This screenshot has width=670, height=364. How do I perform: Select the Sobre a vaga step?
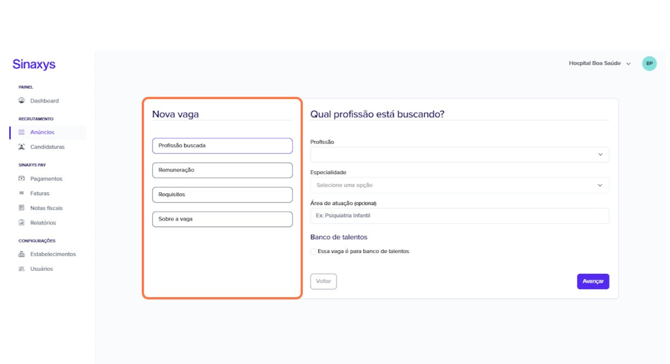point(222,219)
